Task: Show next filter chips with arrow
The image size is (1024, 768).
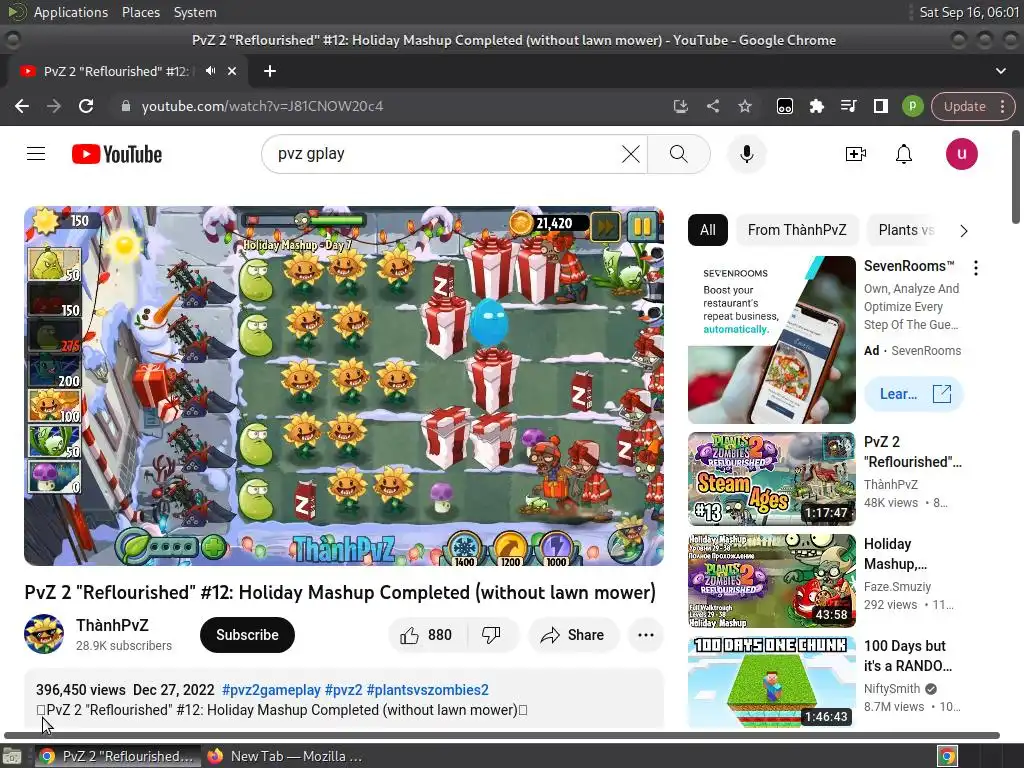Action: click(x=964, y=231)
